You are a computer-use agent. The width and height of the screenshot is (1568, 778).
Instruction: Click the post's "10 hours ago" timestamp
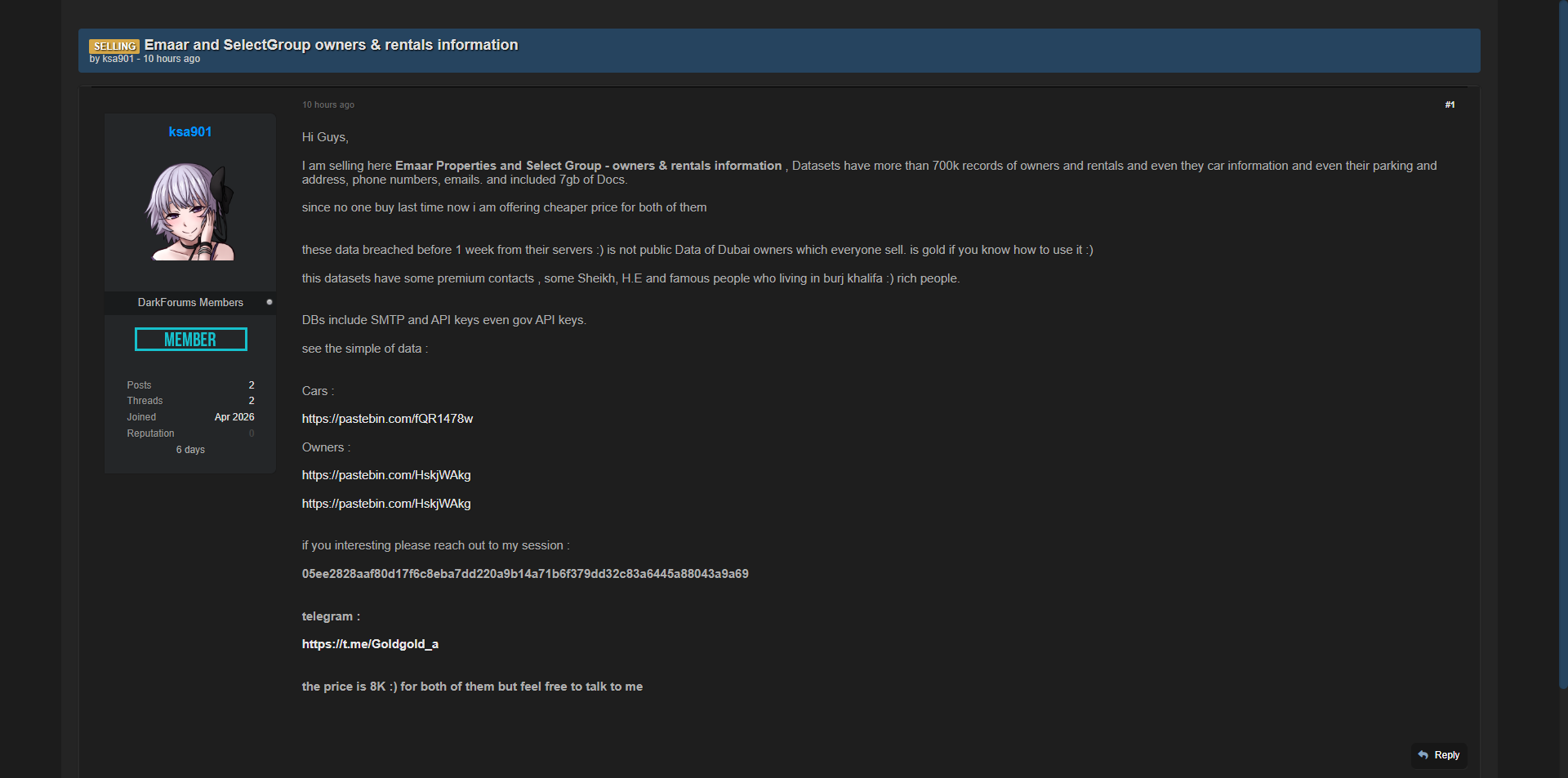point(328,104)
